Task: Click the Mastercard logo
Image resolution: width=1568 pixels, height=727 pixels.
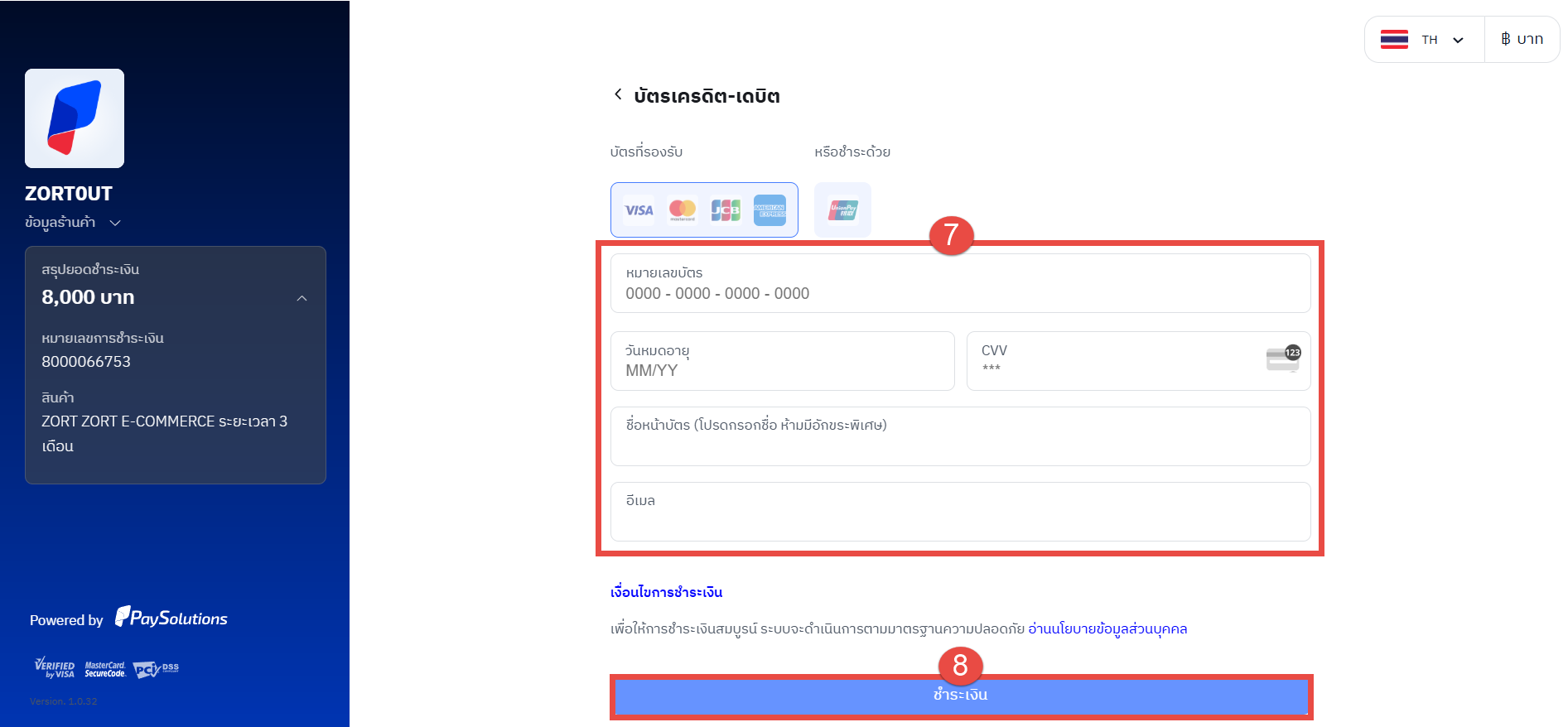Action: [x=683, y=210]
